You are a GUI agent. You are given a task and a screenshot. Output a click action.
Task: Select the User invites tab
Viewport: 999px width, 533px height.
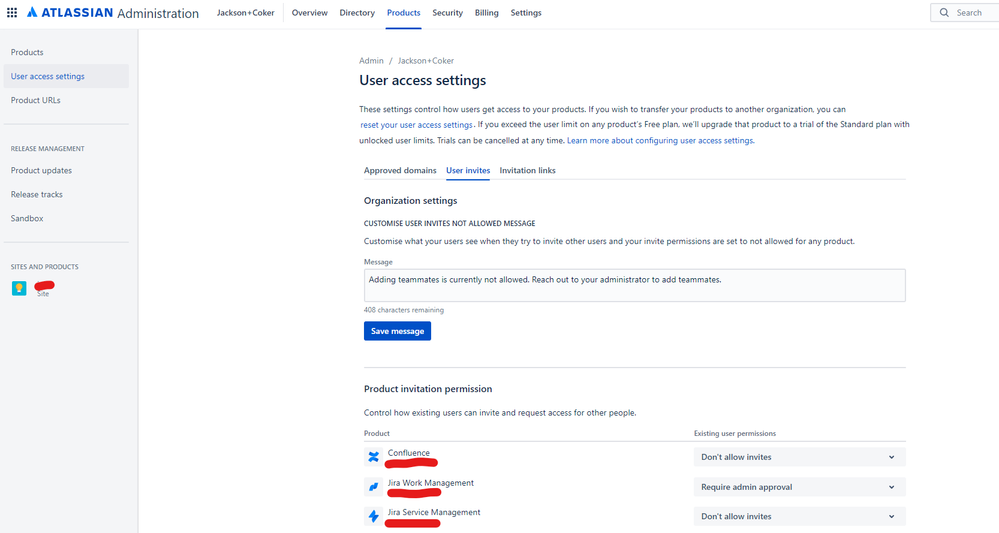point(468,171)
